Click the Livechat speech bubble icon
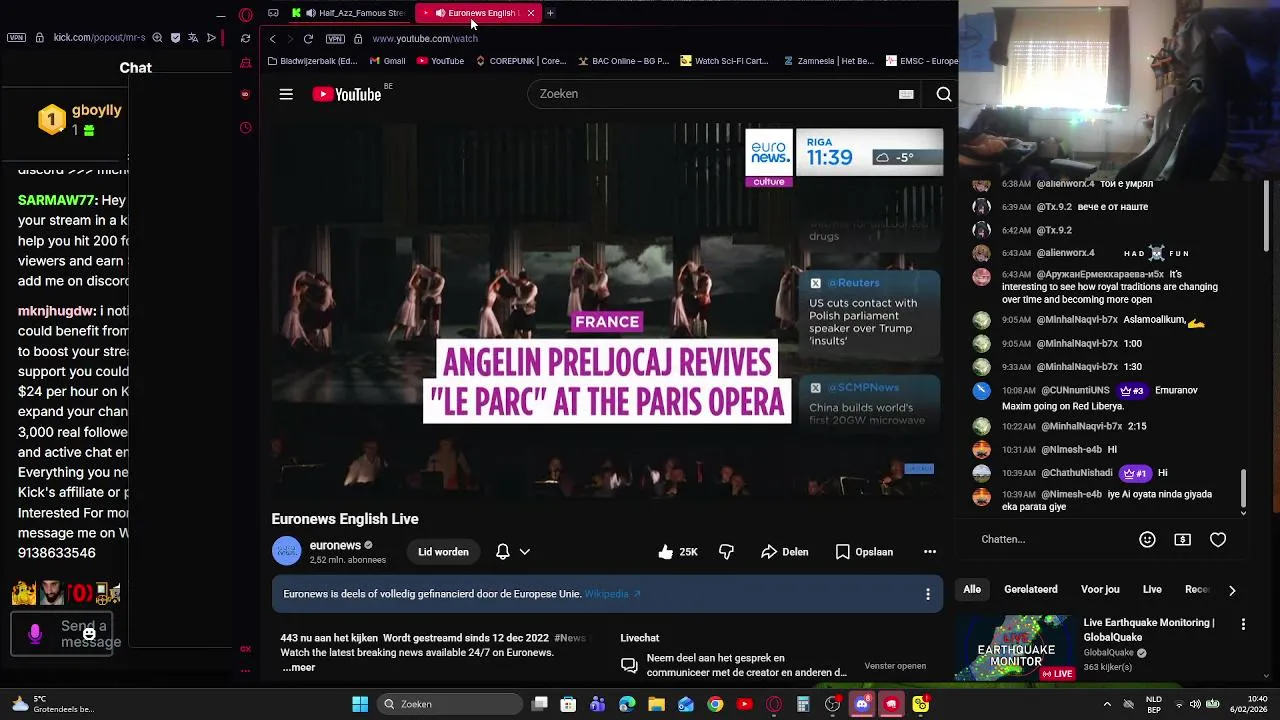The image size is (1280, 720). pyautogui.click(x=629, y=665)
